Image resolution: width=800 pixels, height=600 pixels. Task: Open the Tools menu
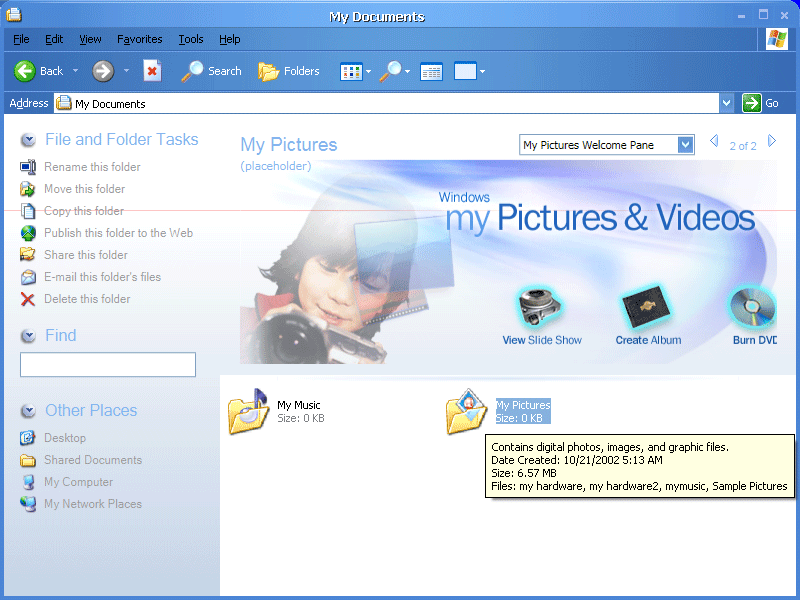pyautogui.click(x=190, y=39)
